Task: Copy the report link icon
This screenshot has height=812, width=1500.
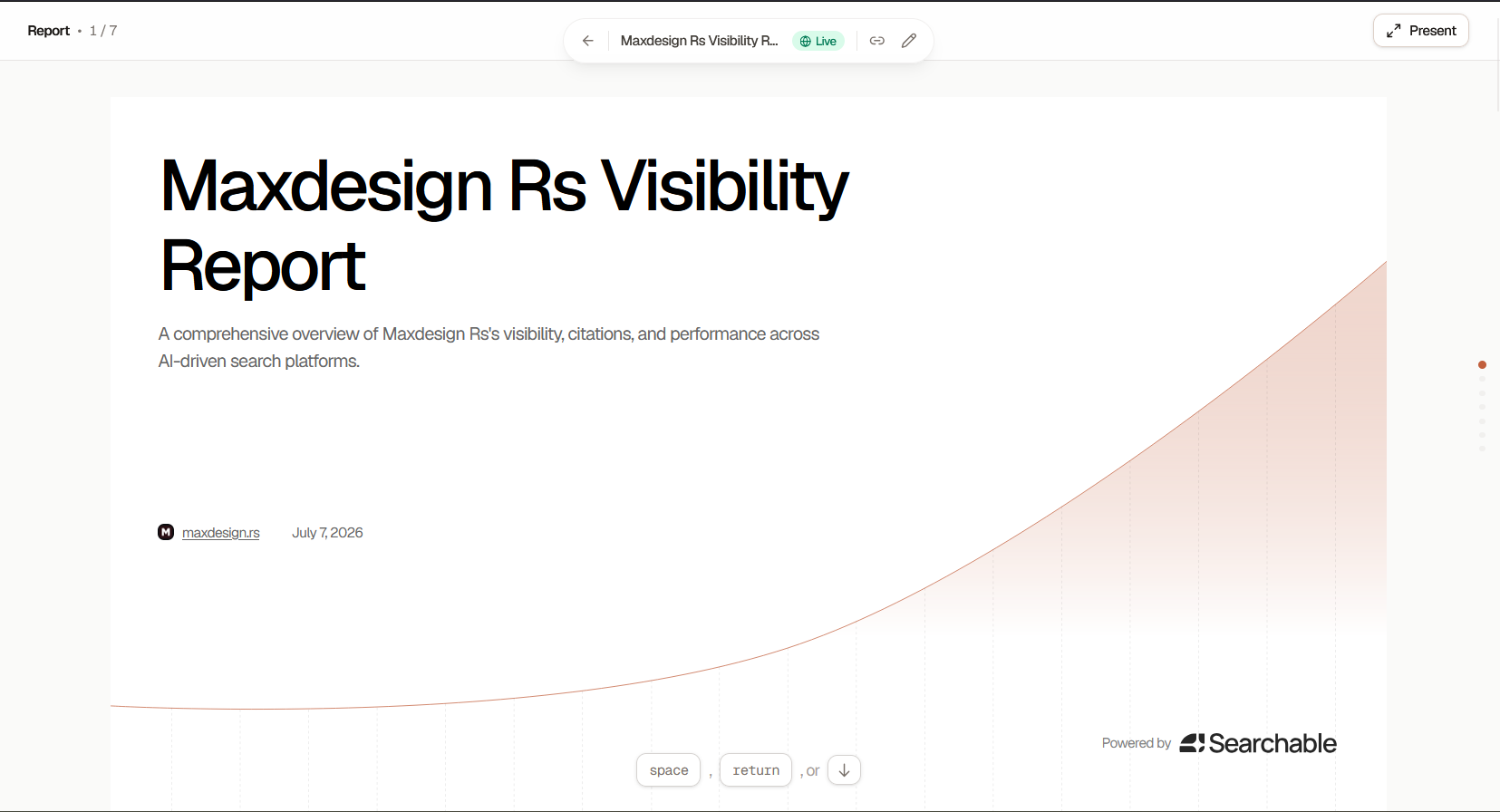Action: click(876, 41)
